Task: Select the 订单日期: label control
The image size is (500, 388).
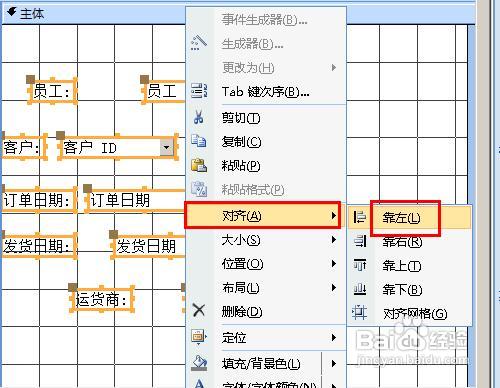Action: click(38, 200)
